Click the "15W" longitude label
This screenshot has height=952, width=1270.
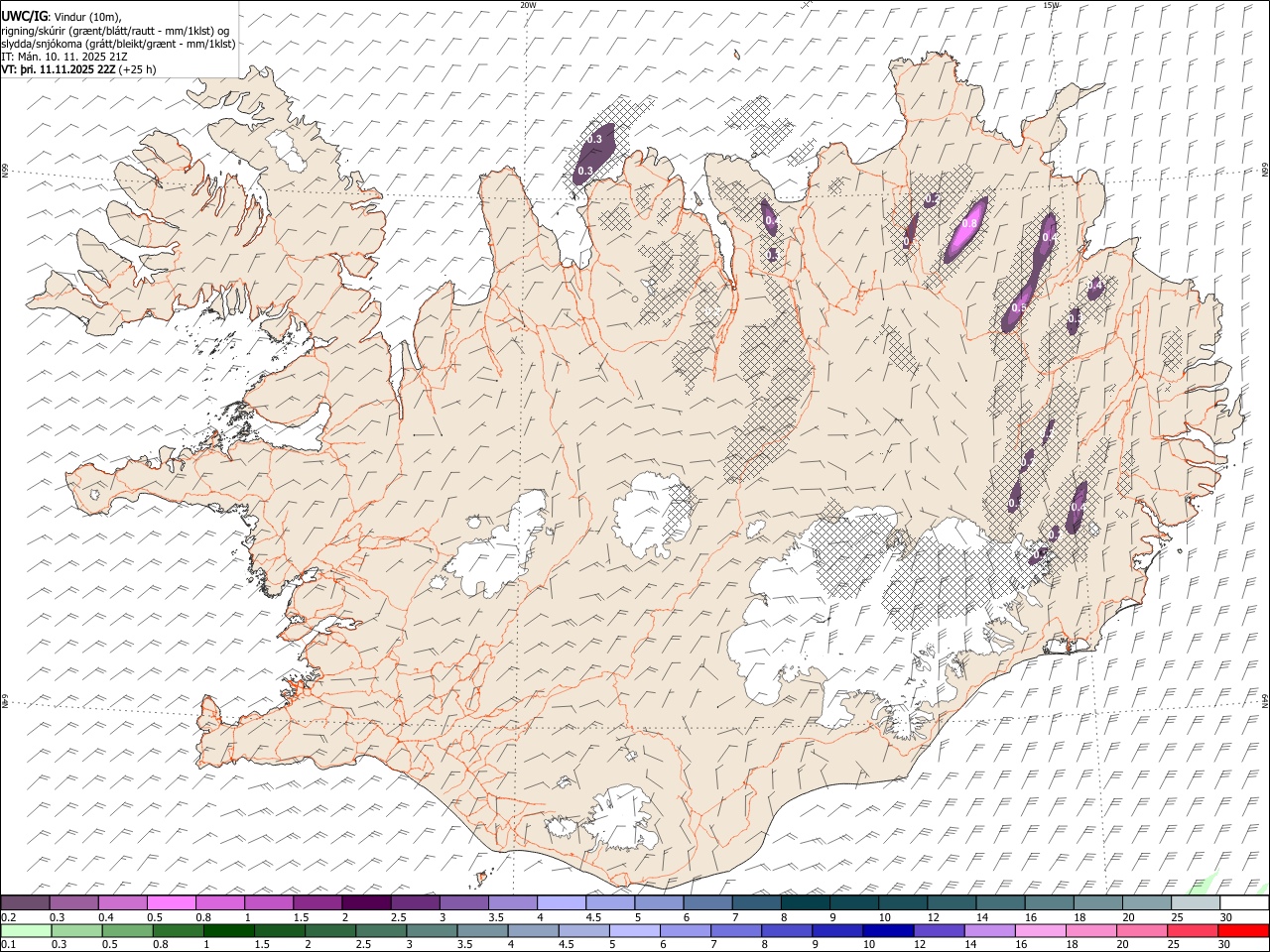[1051, 5]
